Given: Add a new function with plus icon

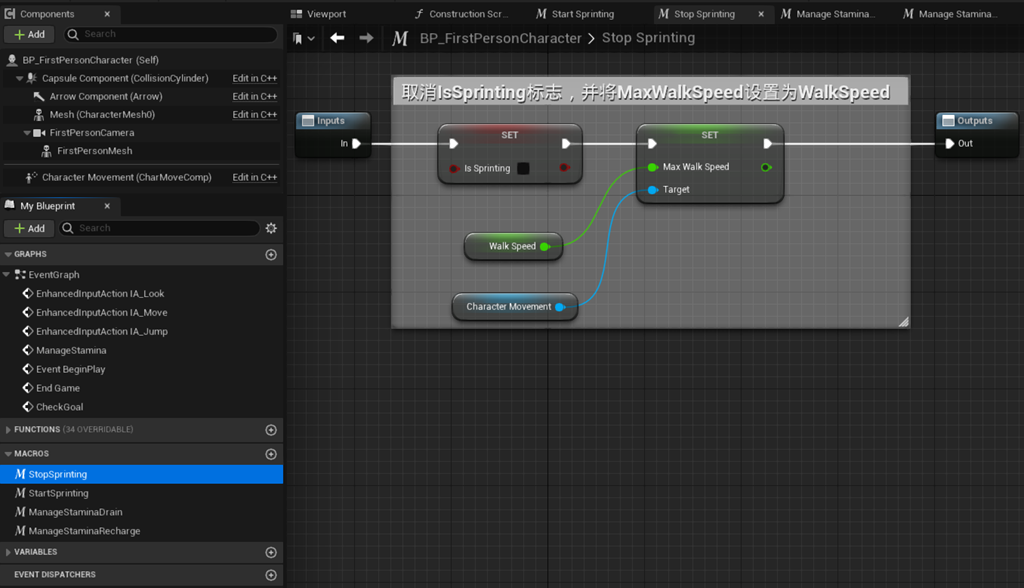Looking at the screenshot, I should [x=271, y=430].
